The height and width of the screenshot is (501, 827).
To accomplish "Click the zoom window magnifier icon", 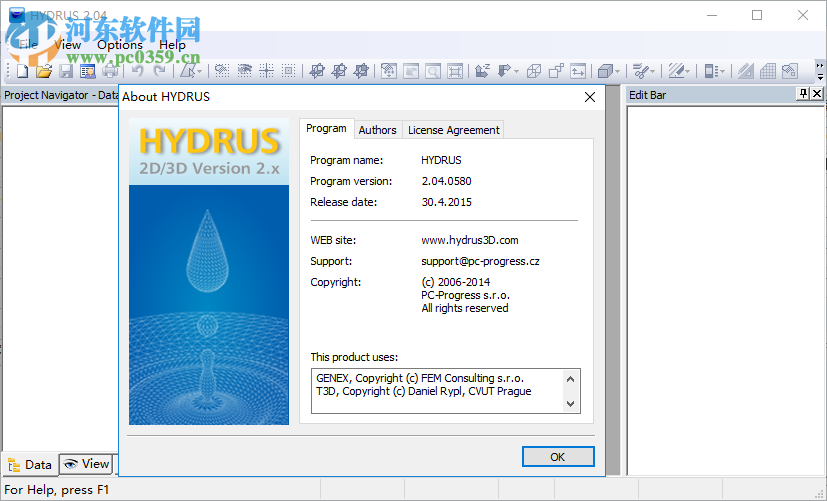I will coord(433,71).
